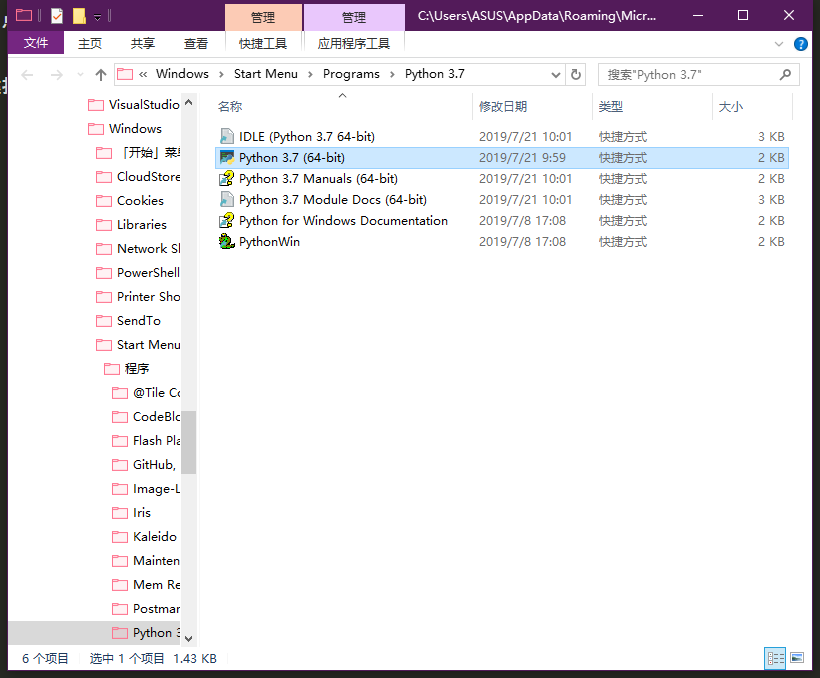Switch to the large icons view in the status bar
820x678 pixels.
797,658
